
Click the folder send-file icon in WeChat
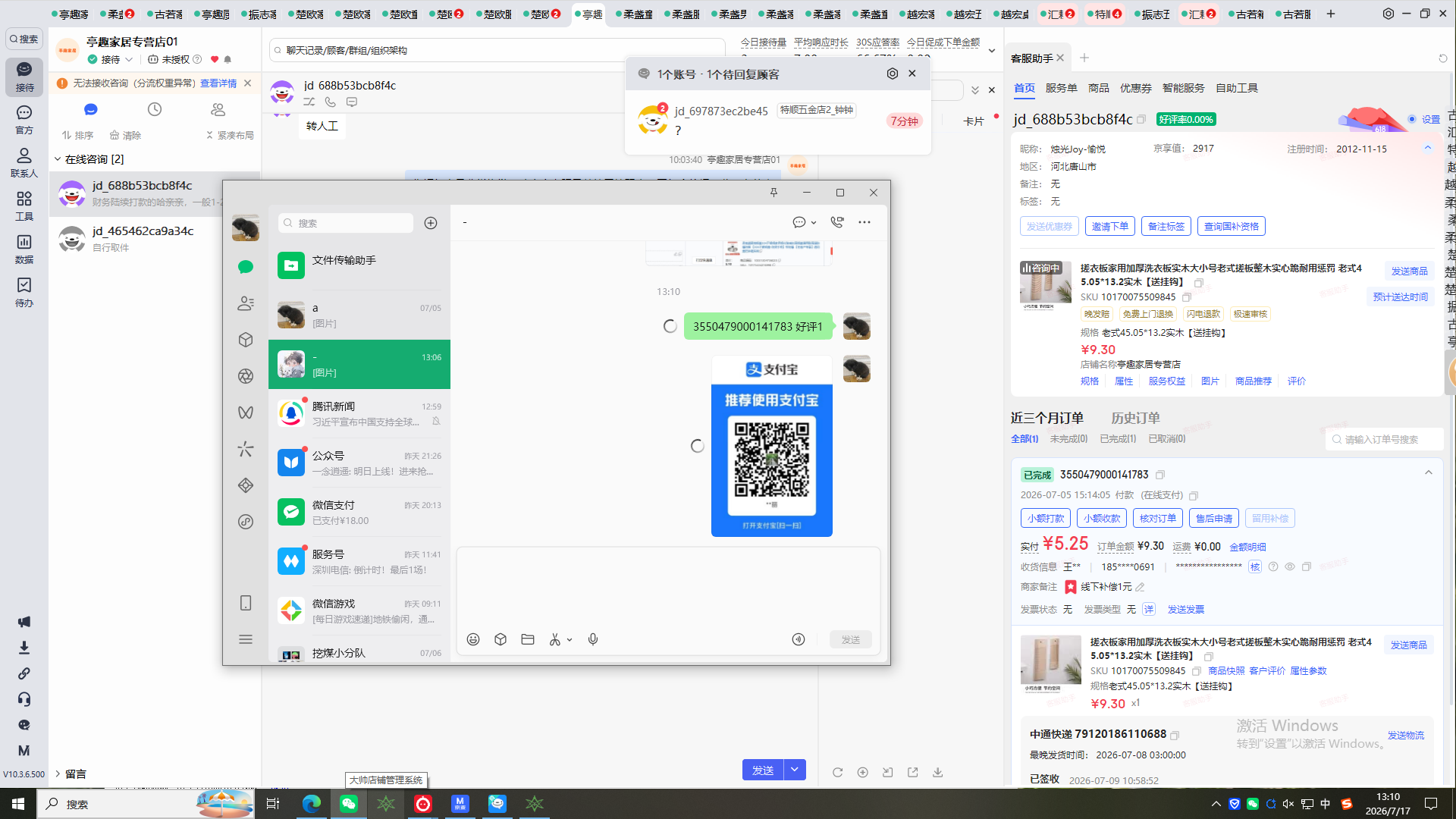[x=528, y=639]
